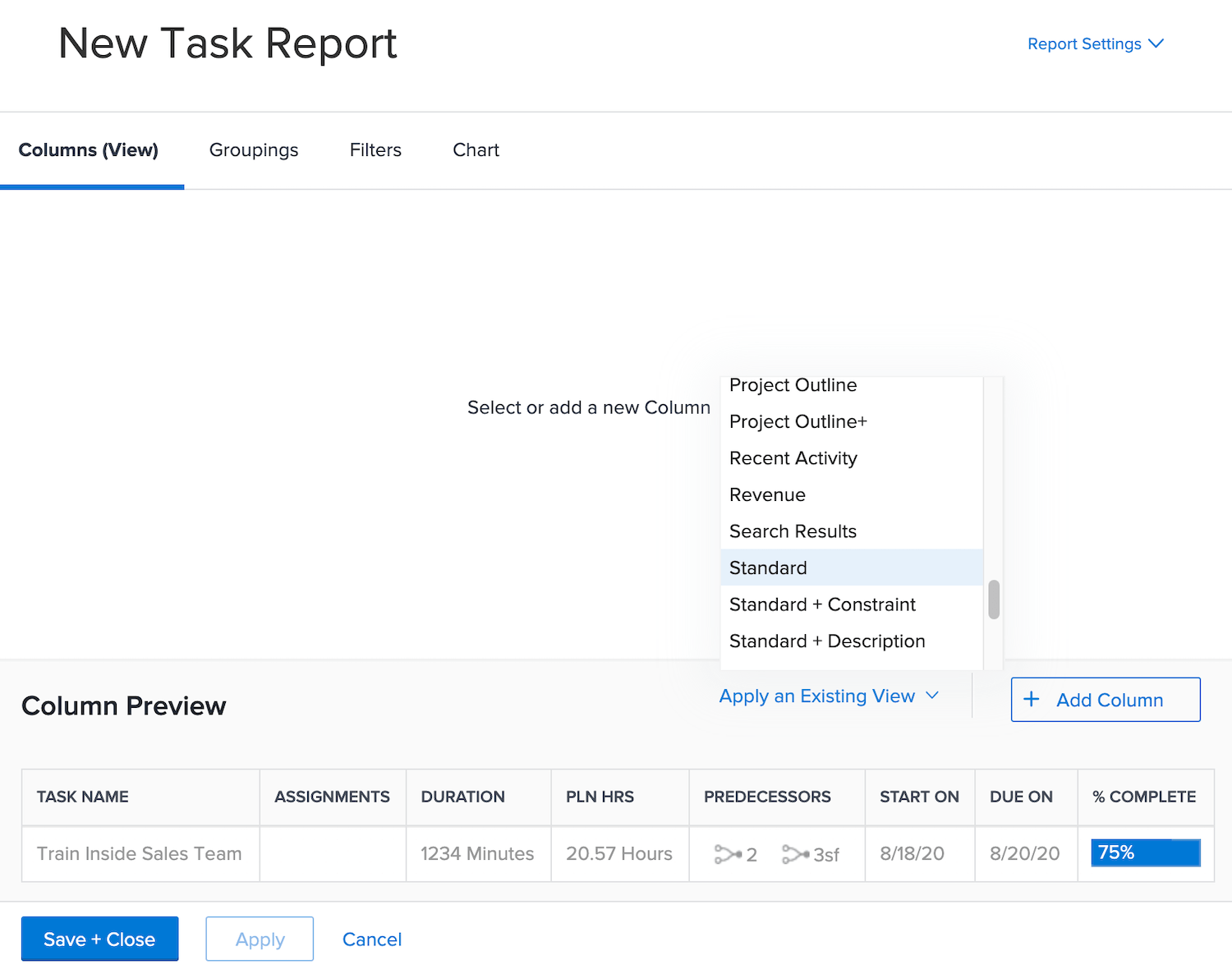Click Save + Close button
1232x974 pixels.
[99, 939]
